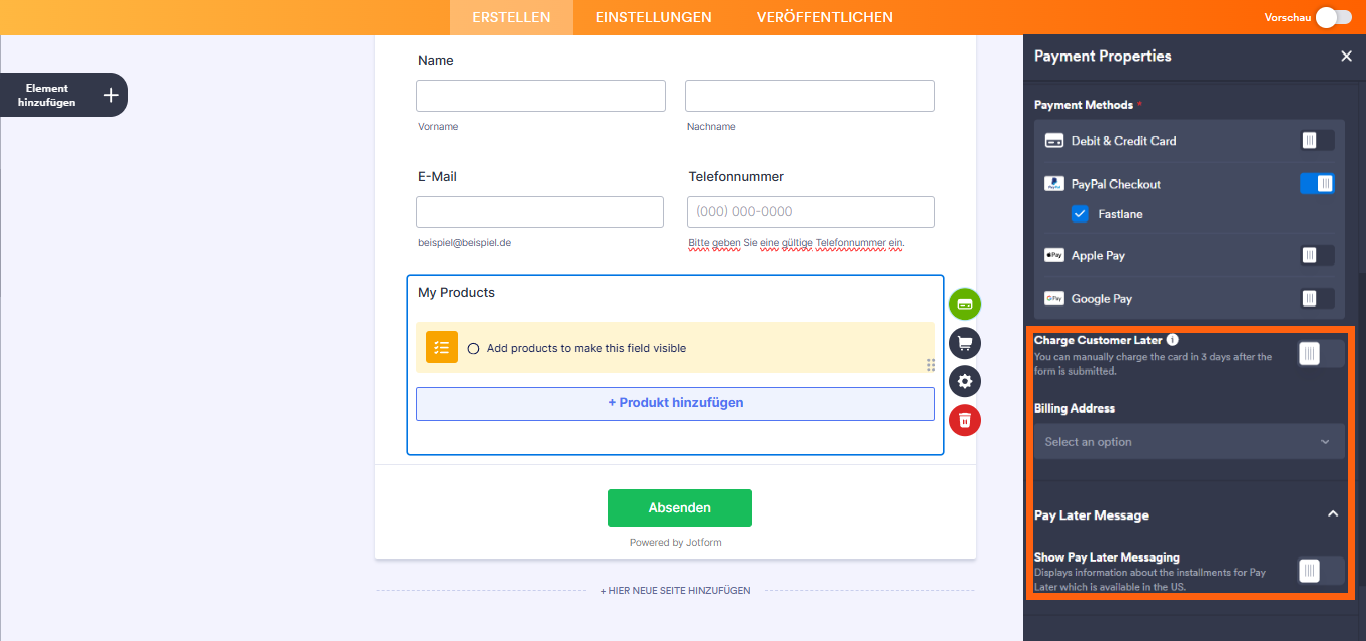The image size is (1366, 641).
Task: Enable the Charge Customer Later toggle
Action: click(x=1318, y=352)
